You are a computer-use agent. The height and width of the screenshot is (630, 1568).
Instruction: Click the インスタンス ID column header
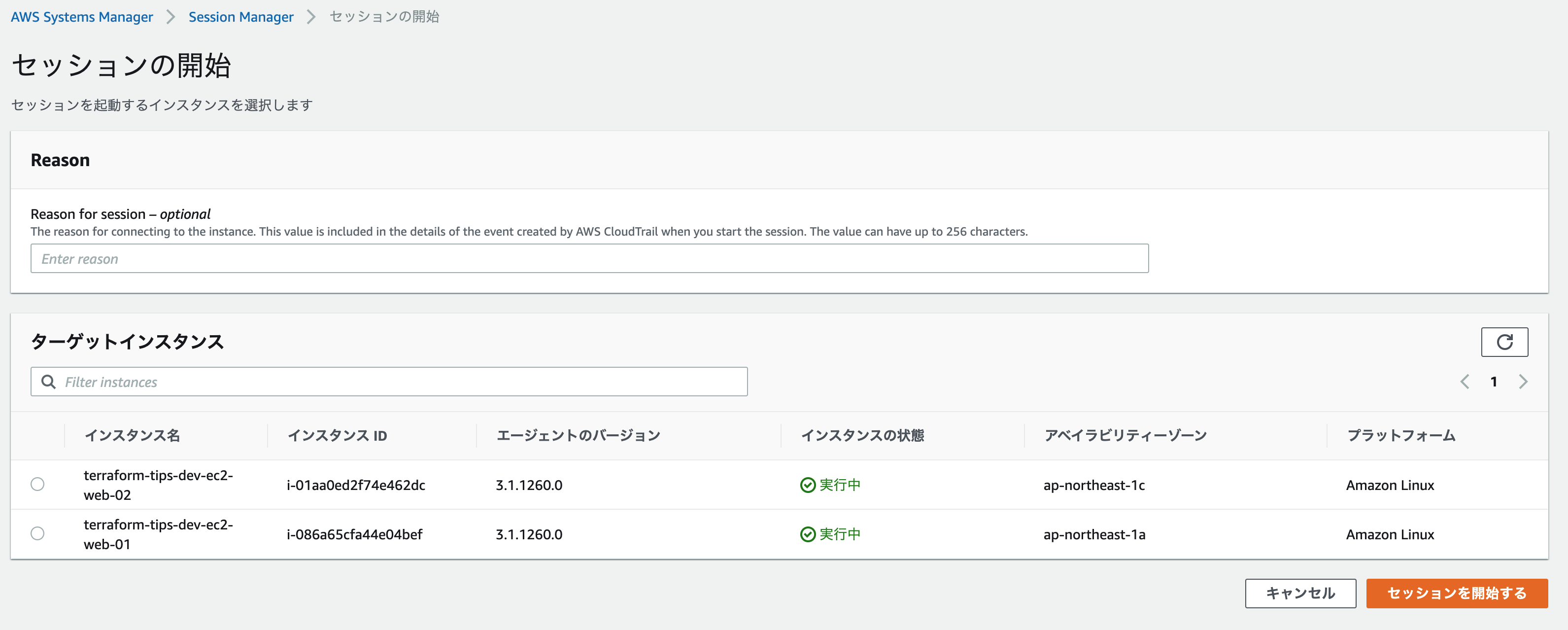337,436
